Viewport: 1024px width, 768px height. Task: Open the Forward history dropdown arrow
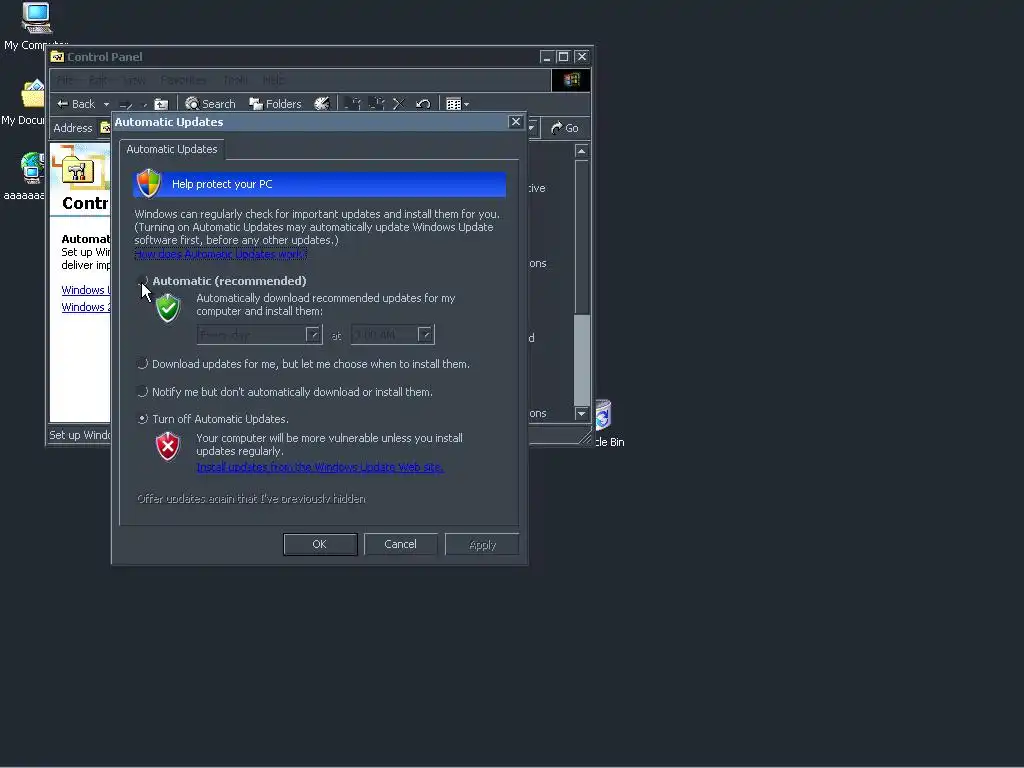[x=145, y=104]
